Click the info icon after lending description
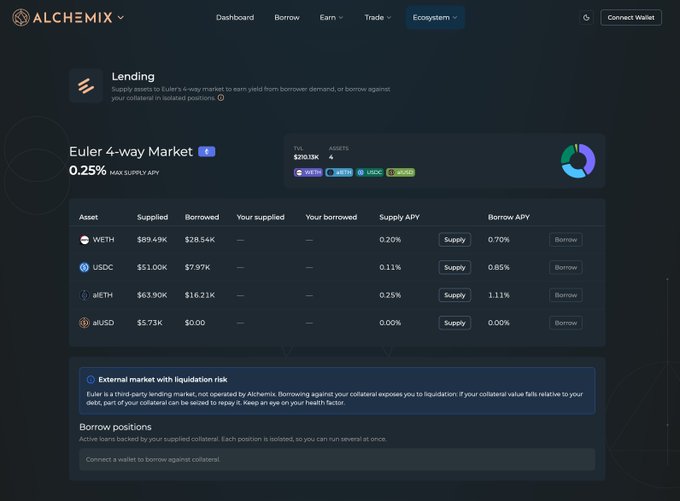This screenshot has height=501, width=680. click(x=221, y=98)
